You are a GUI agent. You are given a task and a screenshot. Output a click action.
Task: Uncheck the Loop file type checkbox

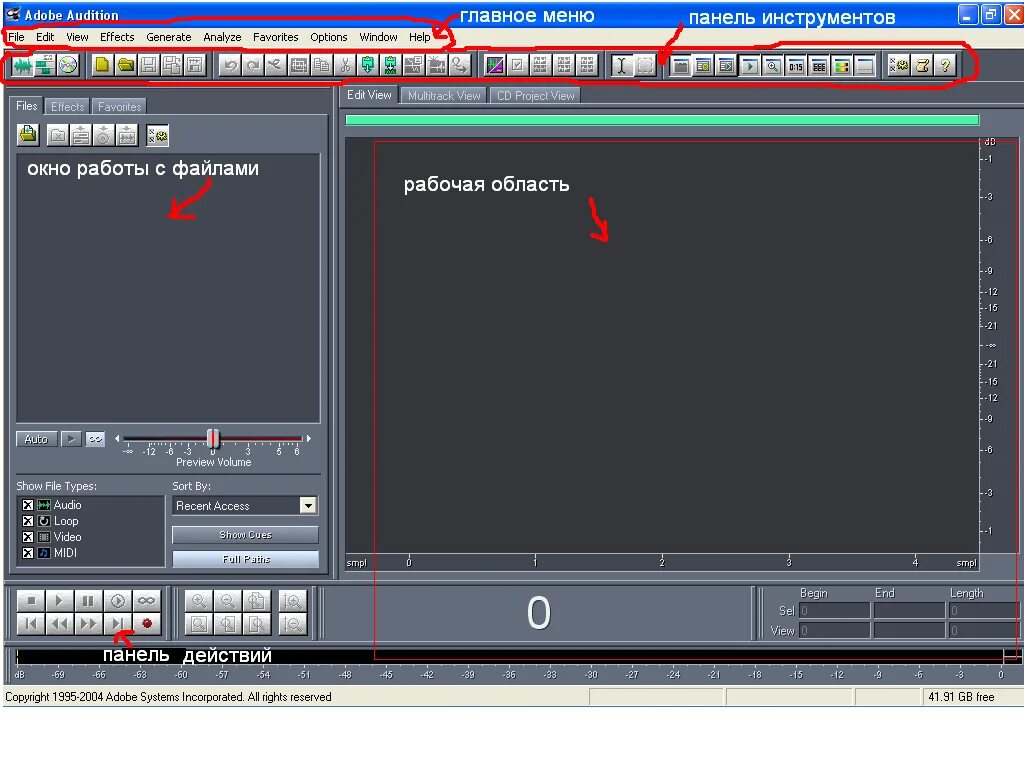click(x=28, y=520)
